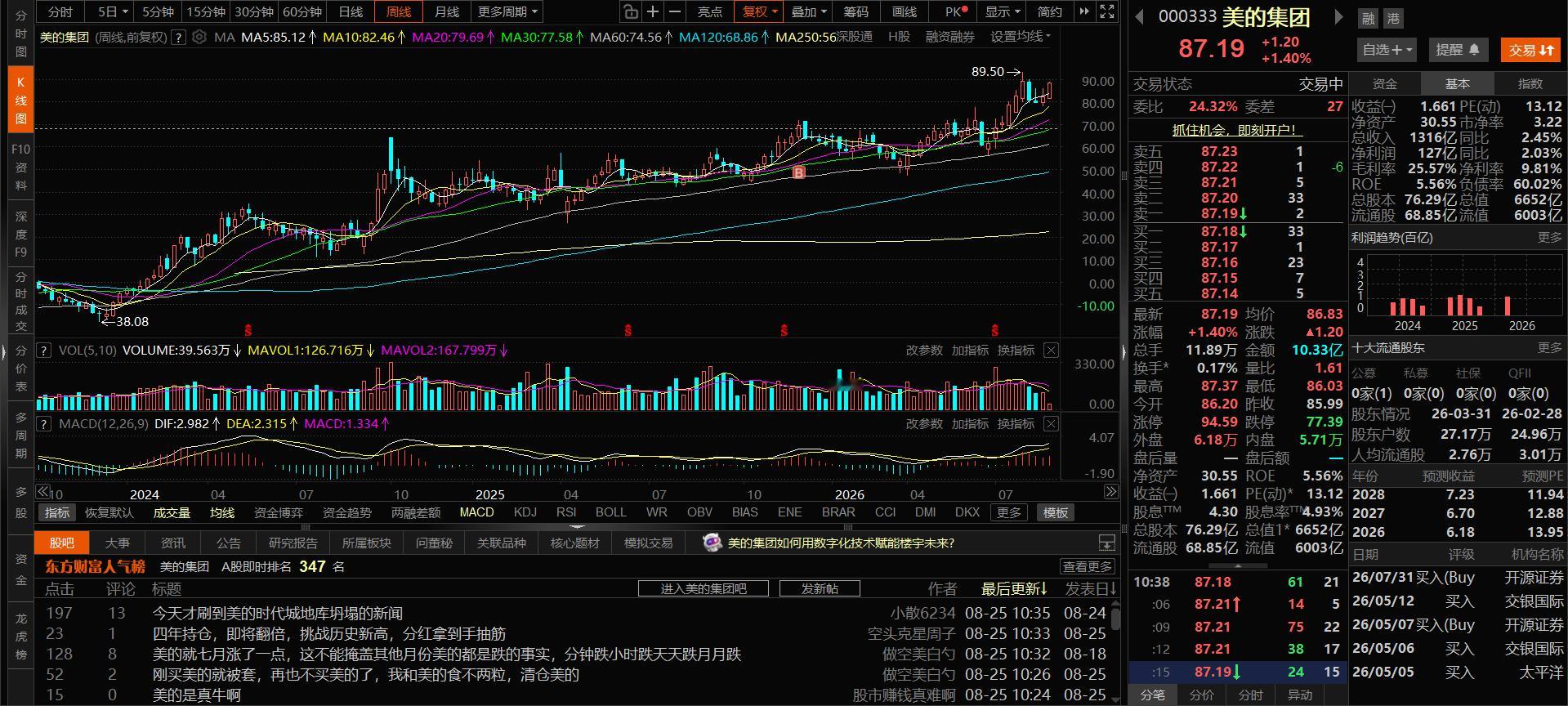Viewport: 1568px width, 706px height.
Task: Jump timeline to latest with right double-arrow
Action: point(1111,492)
